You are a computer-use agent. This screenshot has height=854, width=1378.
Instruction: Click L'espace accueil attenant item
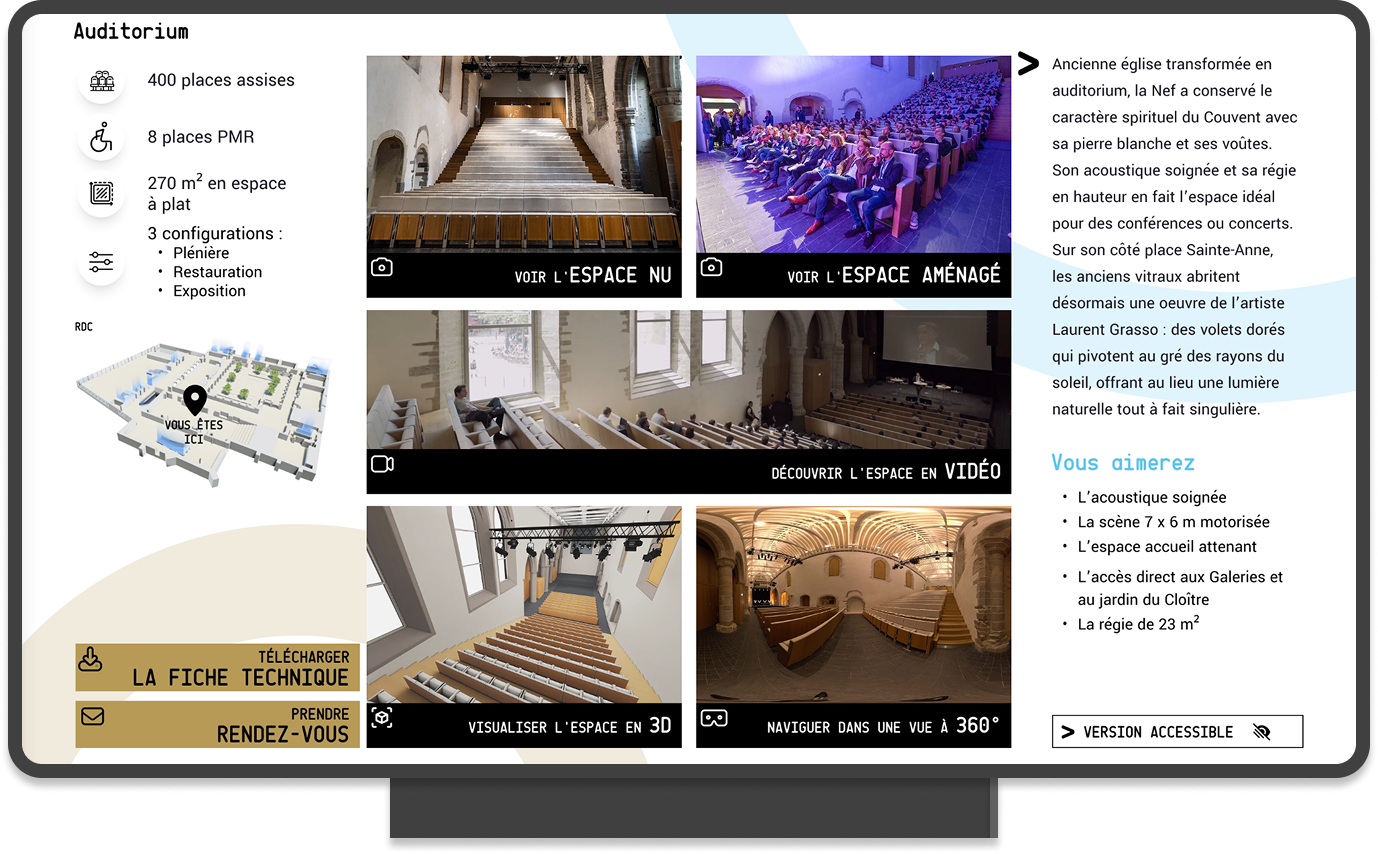1167,547
